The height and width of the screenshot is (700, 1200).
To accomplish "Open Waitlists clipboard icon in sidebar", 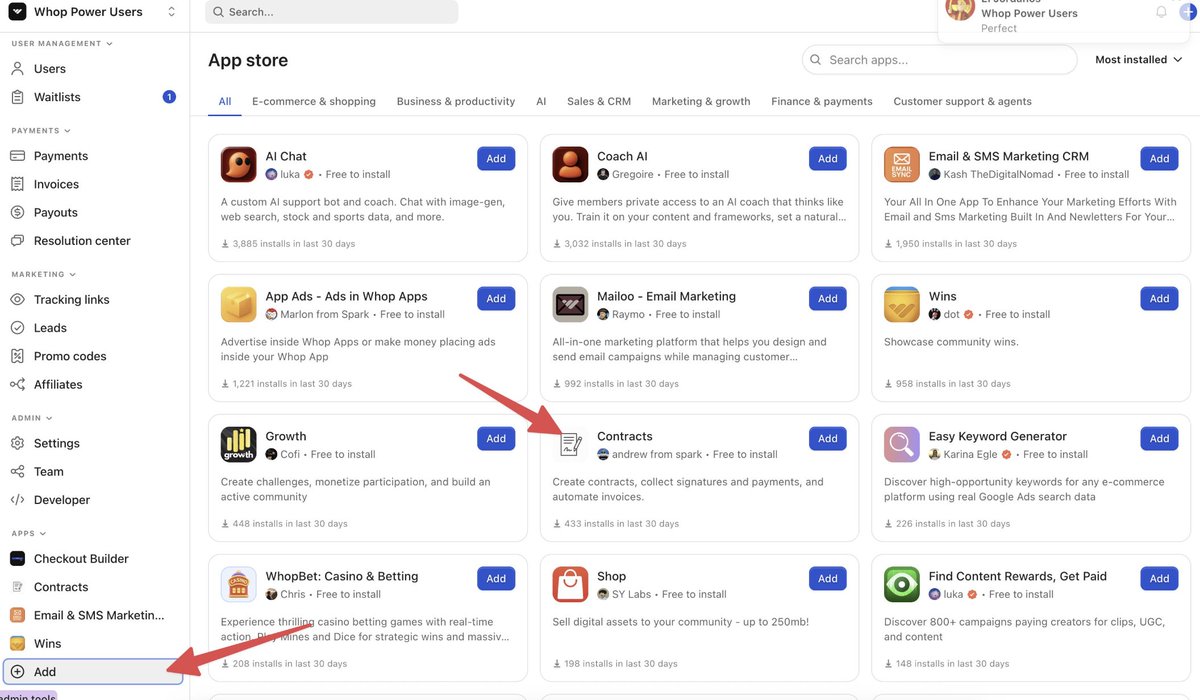I will 17,97.
